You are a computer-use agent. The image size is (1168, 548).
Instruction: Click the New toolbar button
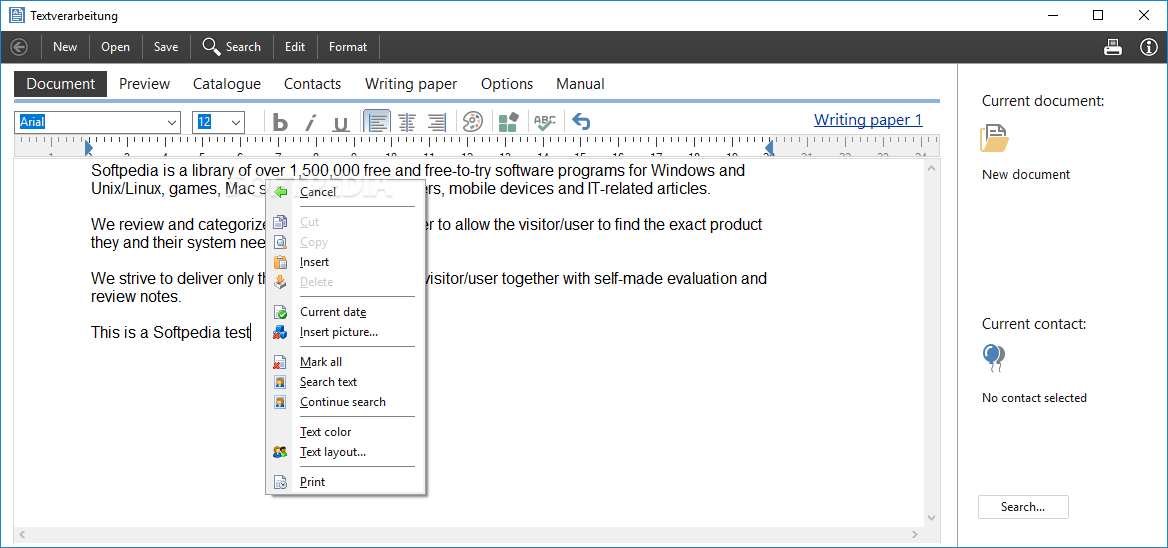click(x=65, y=47)
